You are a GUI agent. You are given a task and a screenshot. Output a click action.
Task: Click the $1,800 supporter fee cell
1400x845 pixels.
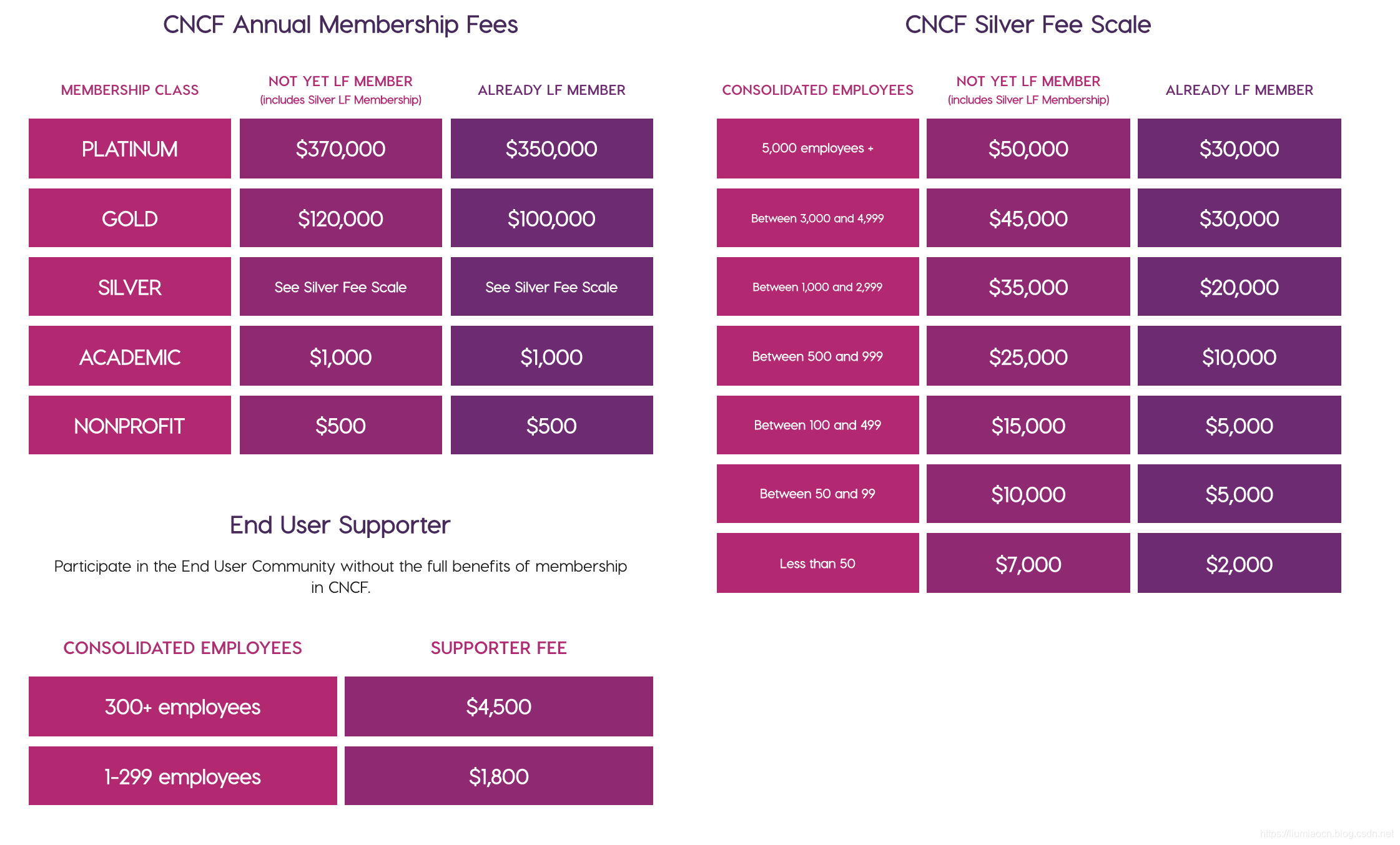498,776
